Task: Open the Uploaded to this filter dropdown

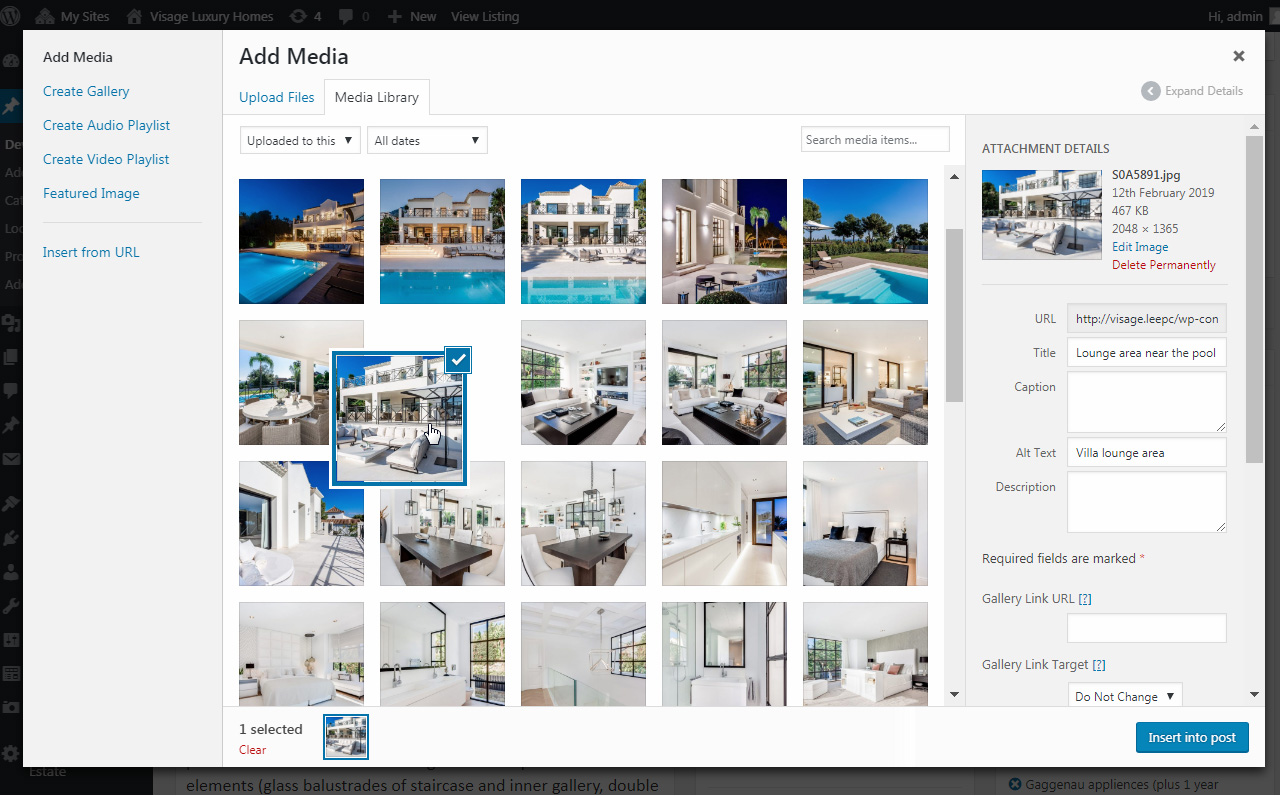Action: tap(300, 141)
